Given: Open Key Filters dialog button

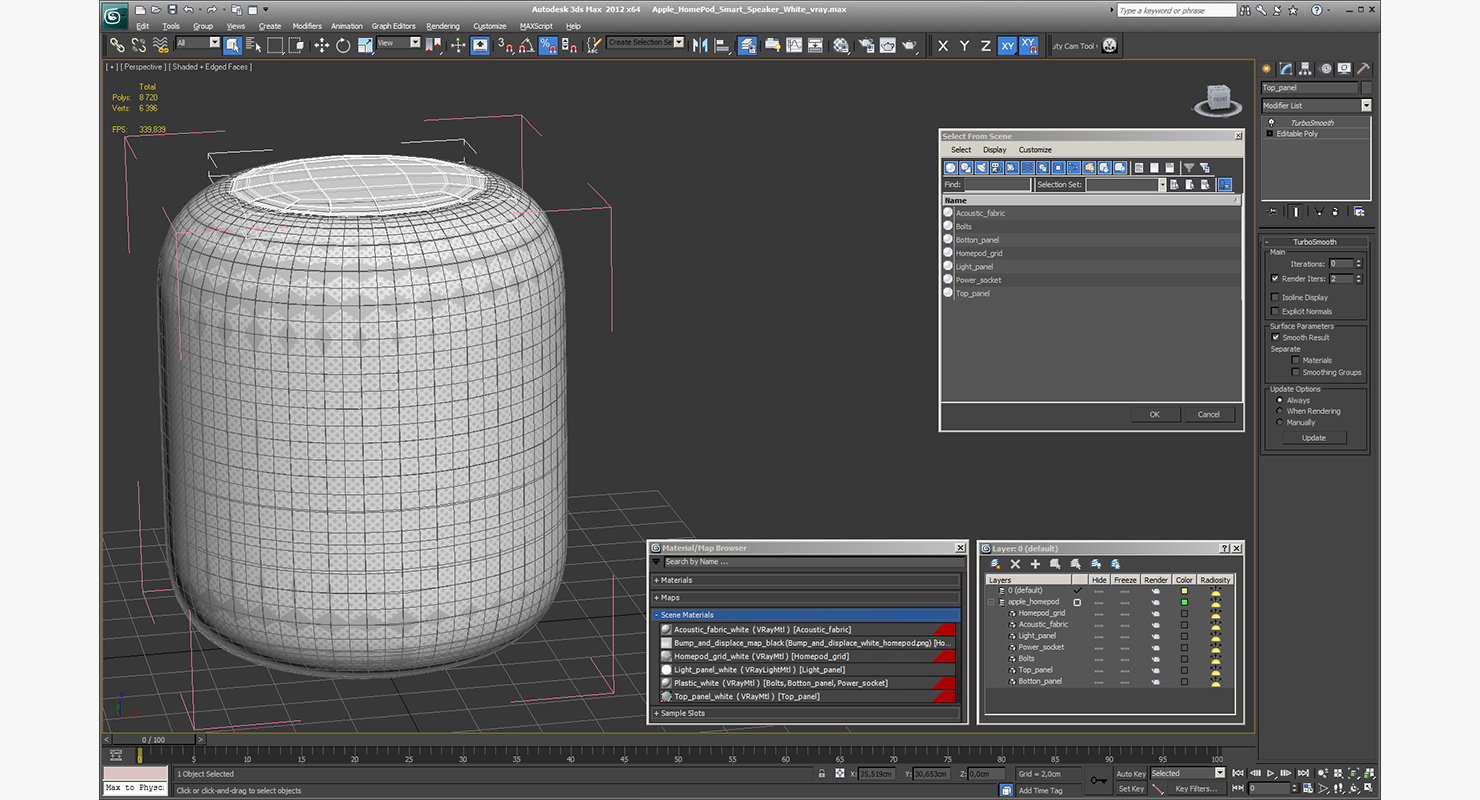Looking at the screenshot, I should (1195, 788).
